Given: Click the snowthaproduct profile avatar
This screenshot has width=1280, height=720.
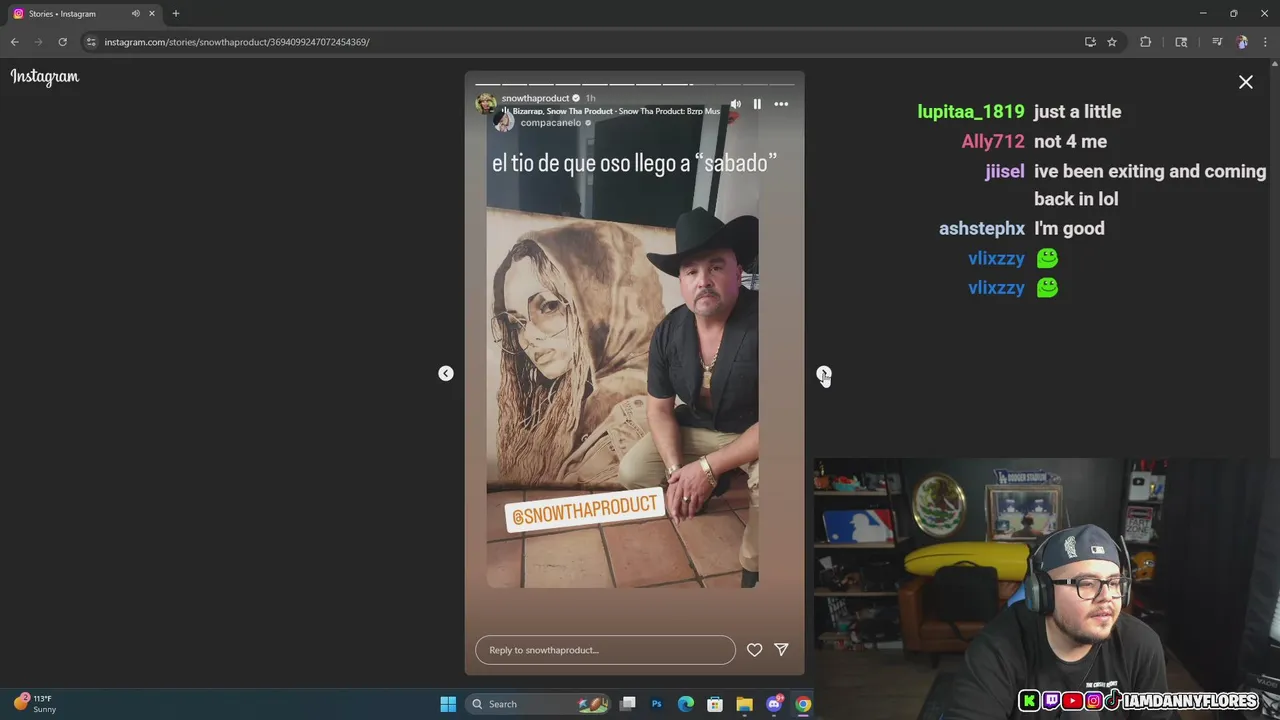Looking at the screenshot, I should [486, 103].
